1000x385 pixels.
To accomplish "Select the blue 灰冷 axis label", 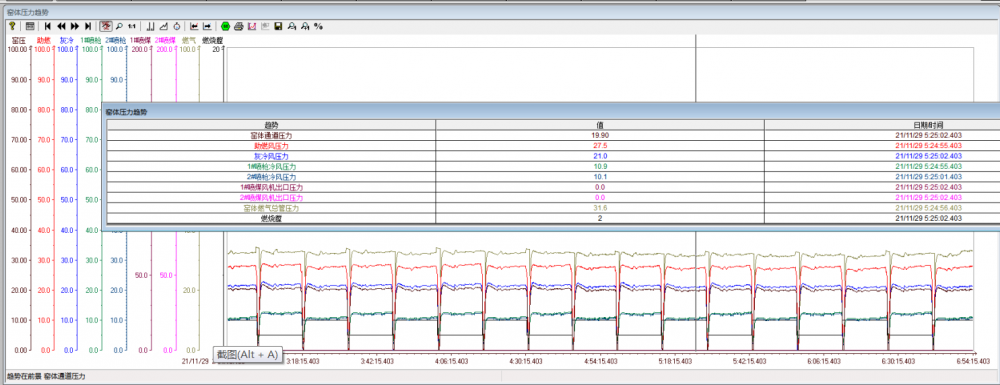I will point(66,40).
